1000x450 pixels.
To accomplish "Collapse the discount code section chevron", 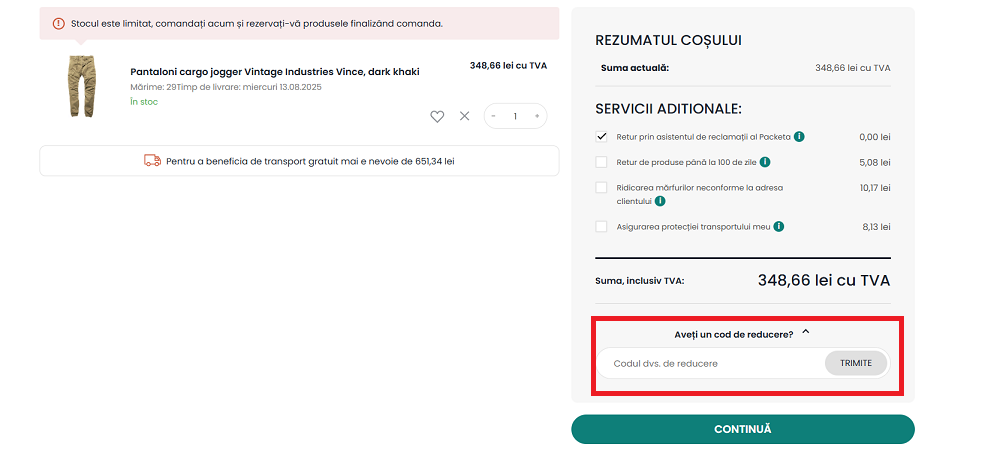I will 806,333.
